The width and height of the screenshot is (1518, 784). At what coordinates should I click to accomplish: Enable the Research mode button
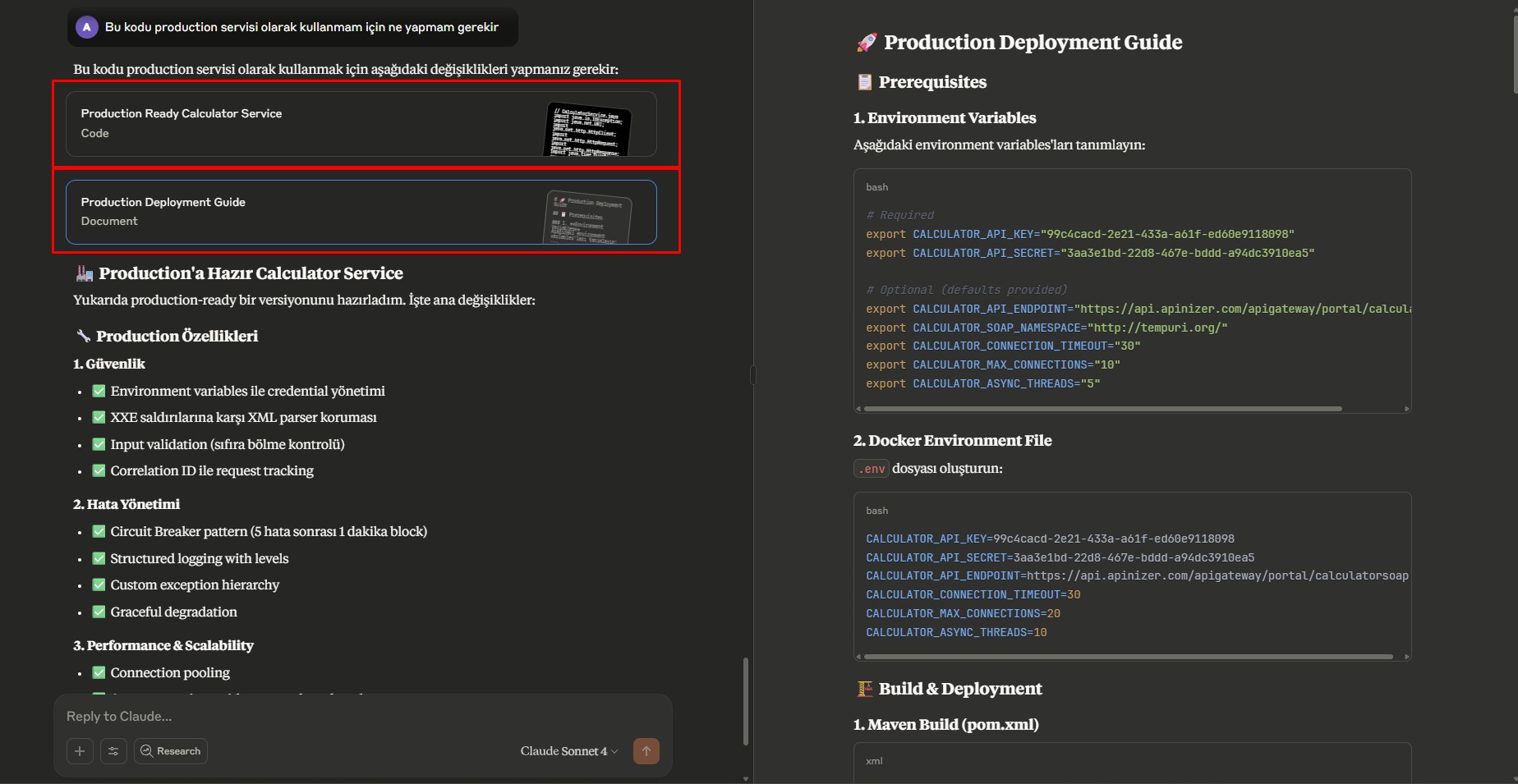(171, 751)
